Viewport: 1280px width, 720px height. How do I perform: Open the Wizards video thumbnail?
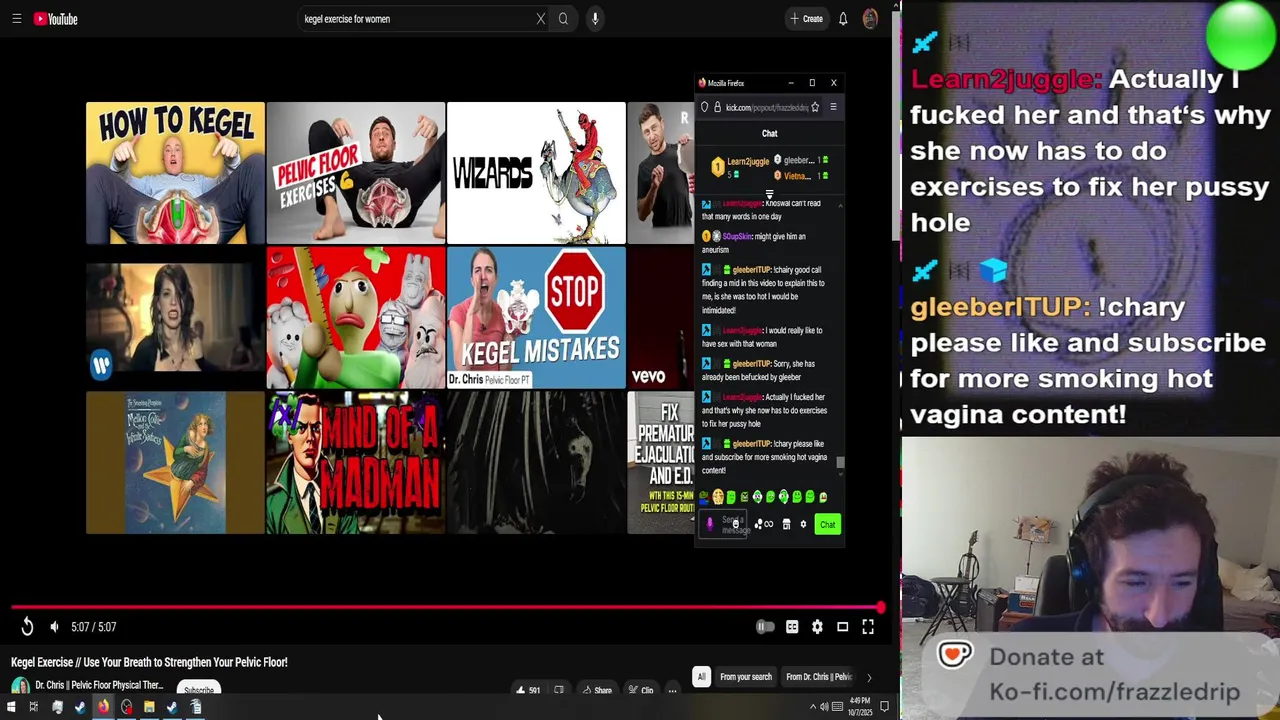point(536,173)
